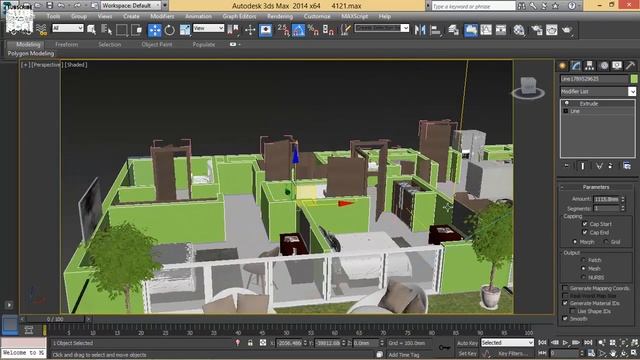
Task: Switch to the Object Paint ribbon tab
Action: pos(157,44)
